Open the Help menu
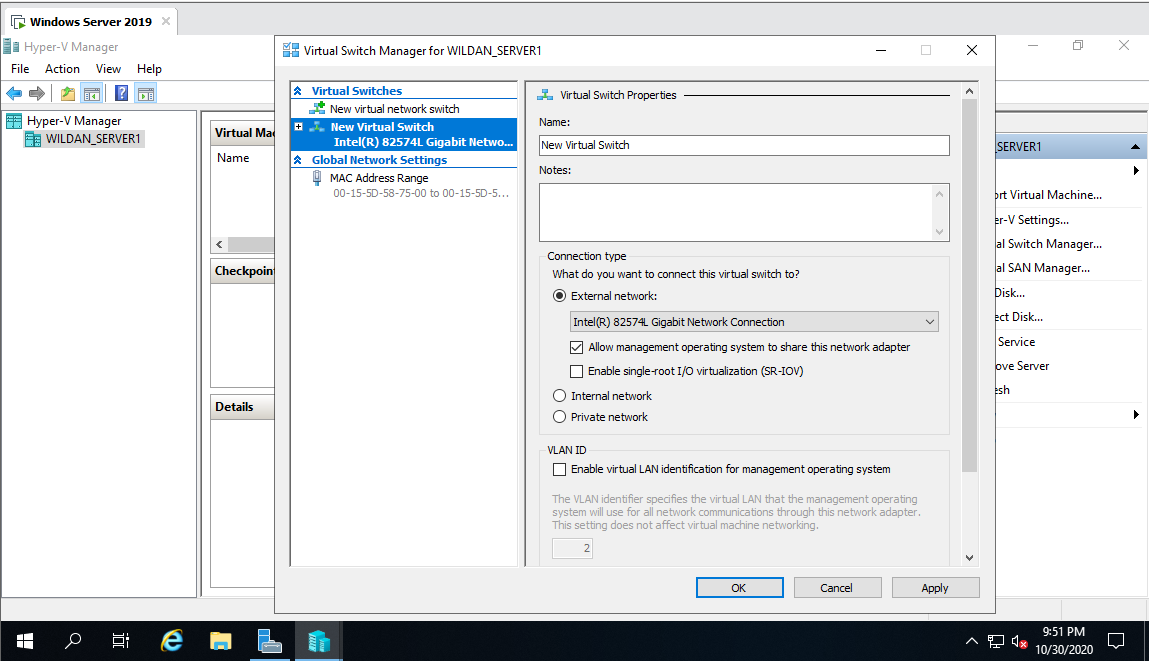1149x661 pixels. pos(149,69)
